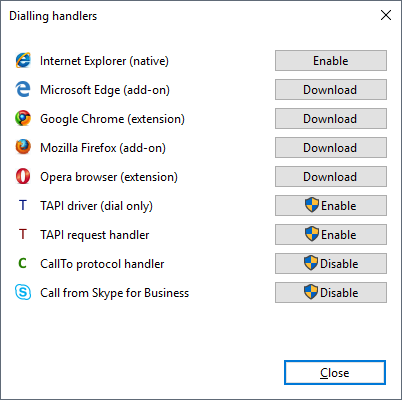Click the Skype for Business icon
402x400 pixels.
tap(23, 292)
